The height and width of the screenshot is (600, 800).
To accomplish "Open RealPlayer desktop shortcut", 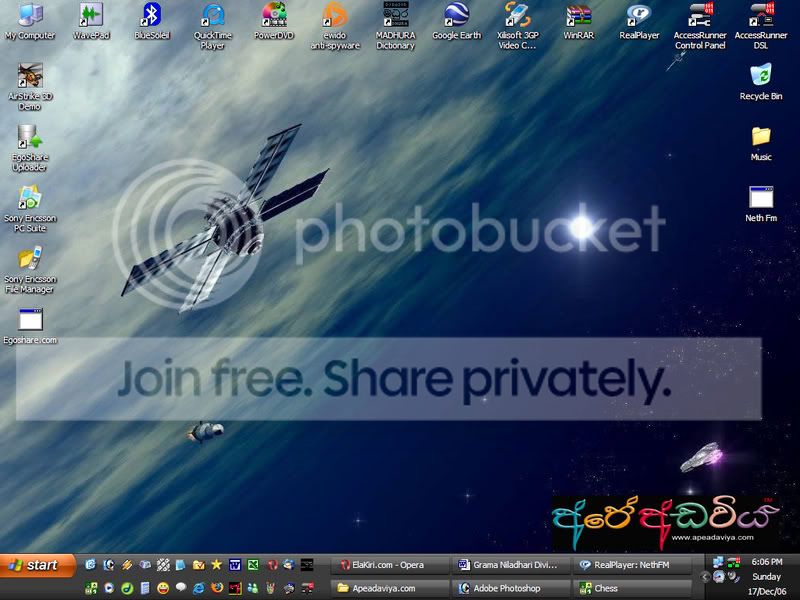I will [x=639, y=21].
